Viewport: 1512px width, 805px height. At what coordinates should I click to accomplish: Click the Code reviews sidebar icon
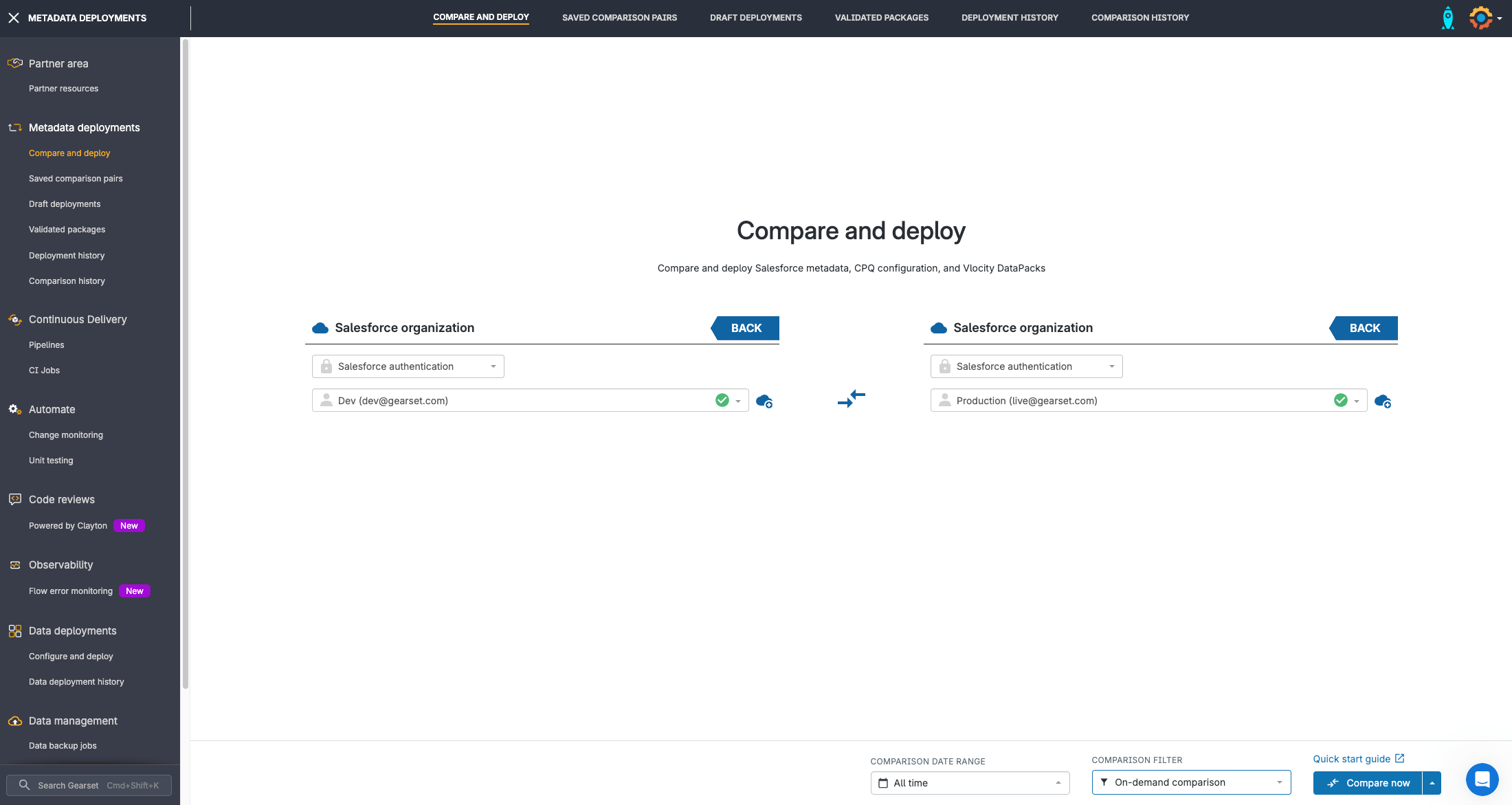pos(14,500)
